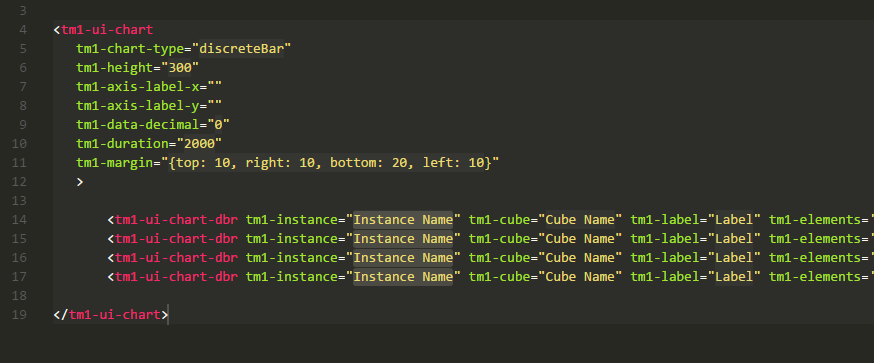Screen dimensions: 874x363
Task: Click Cube Name value on line 15
Action: 580,239
